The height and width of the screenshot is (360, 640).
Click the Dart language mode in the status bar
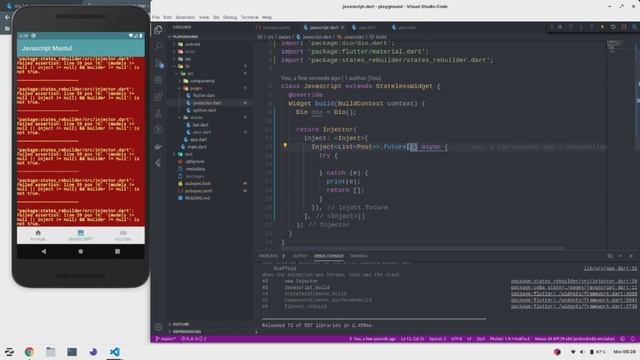pos(481,339)
